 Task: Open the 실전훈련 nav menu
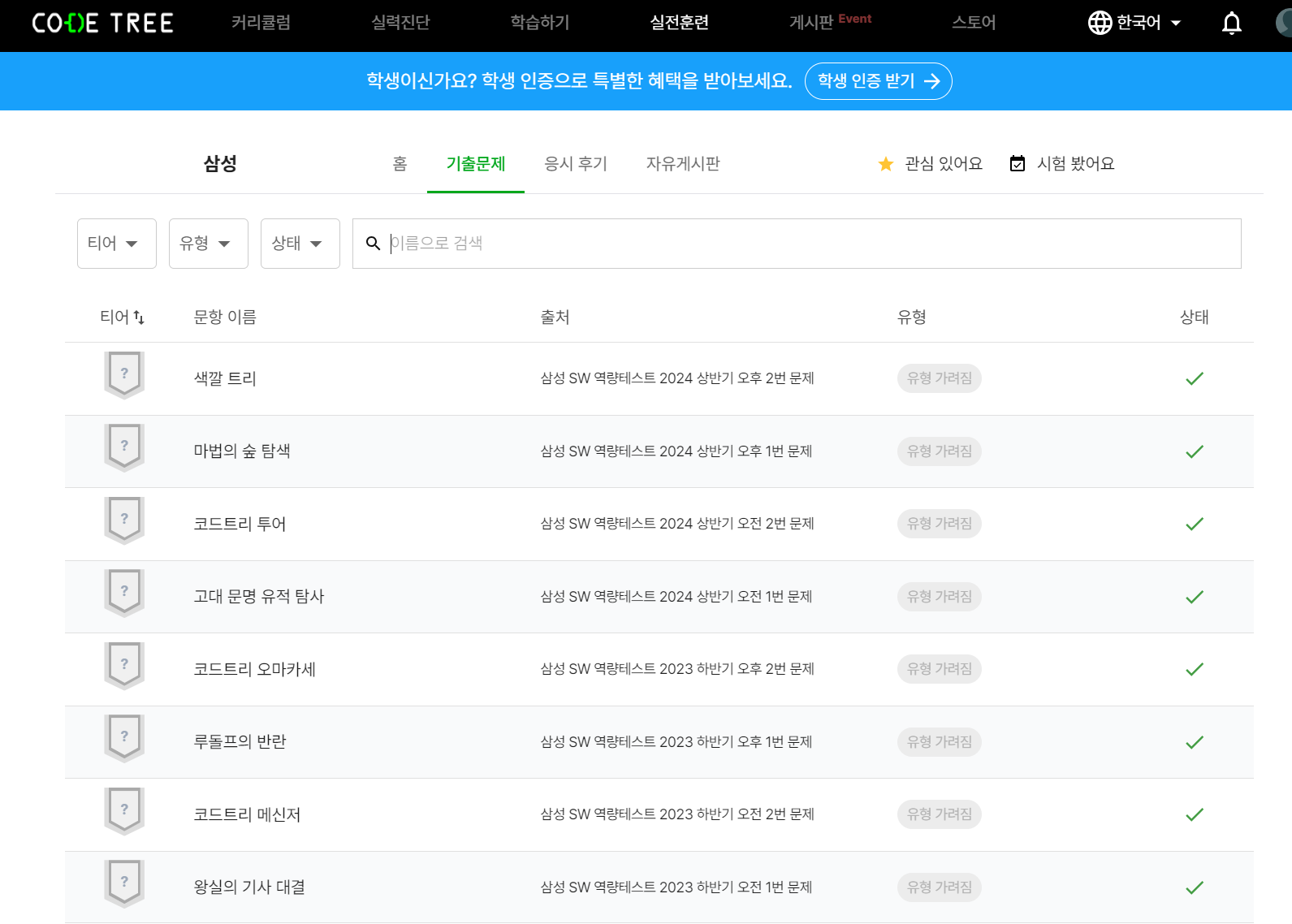[x=680, y=23]
